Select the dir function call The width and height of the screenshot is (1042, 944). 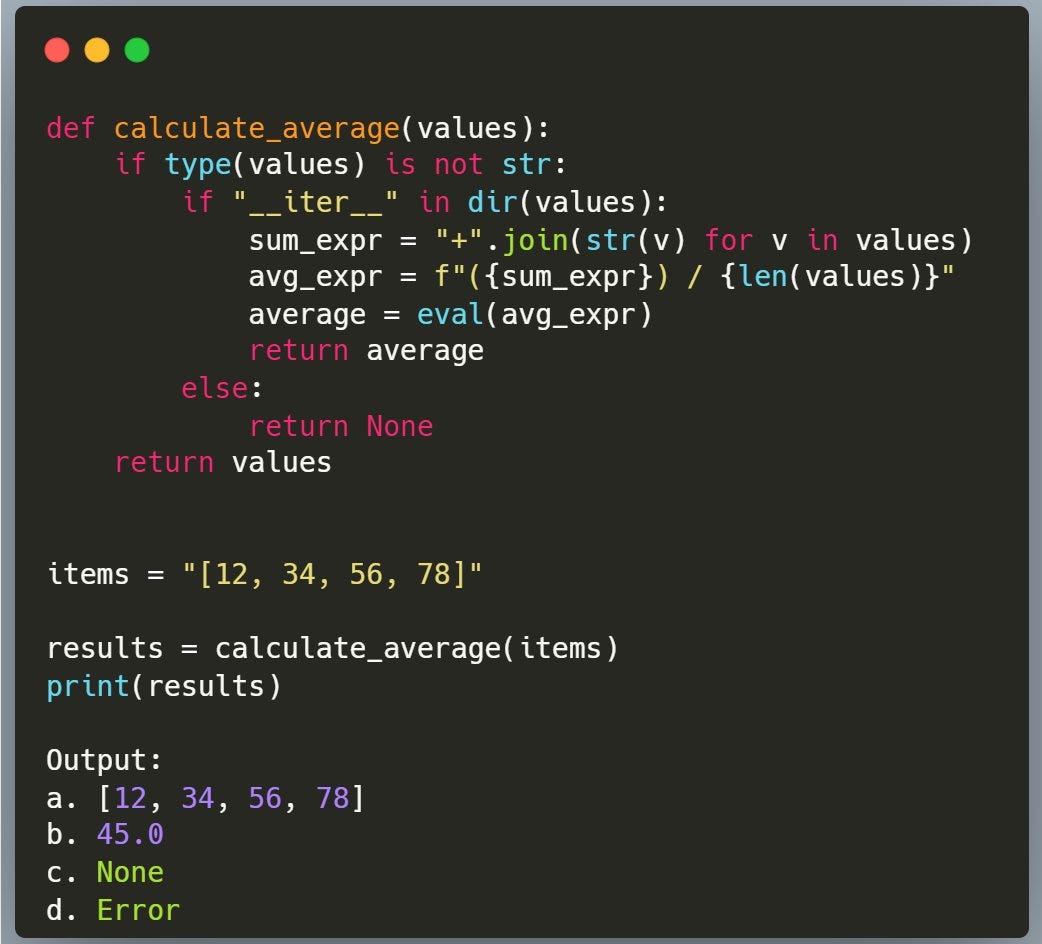point(491,201)
